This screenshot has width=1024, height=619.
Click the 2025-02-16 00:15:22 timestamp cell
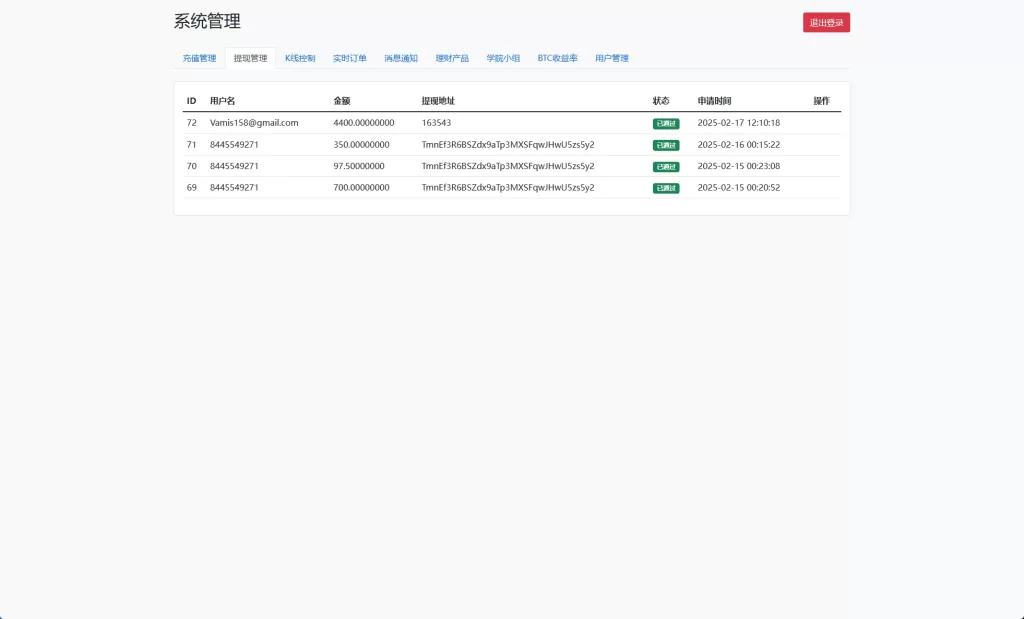tap(738, 145)
